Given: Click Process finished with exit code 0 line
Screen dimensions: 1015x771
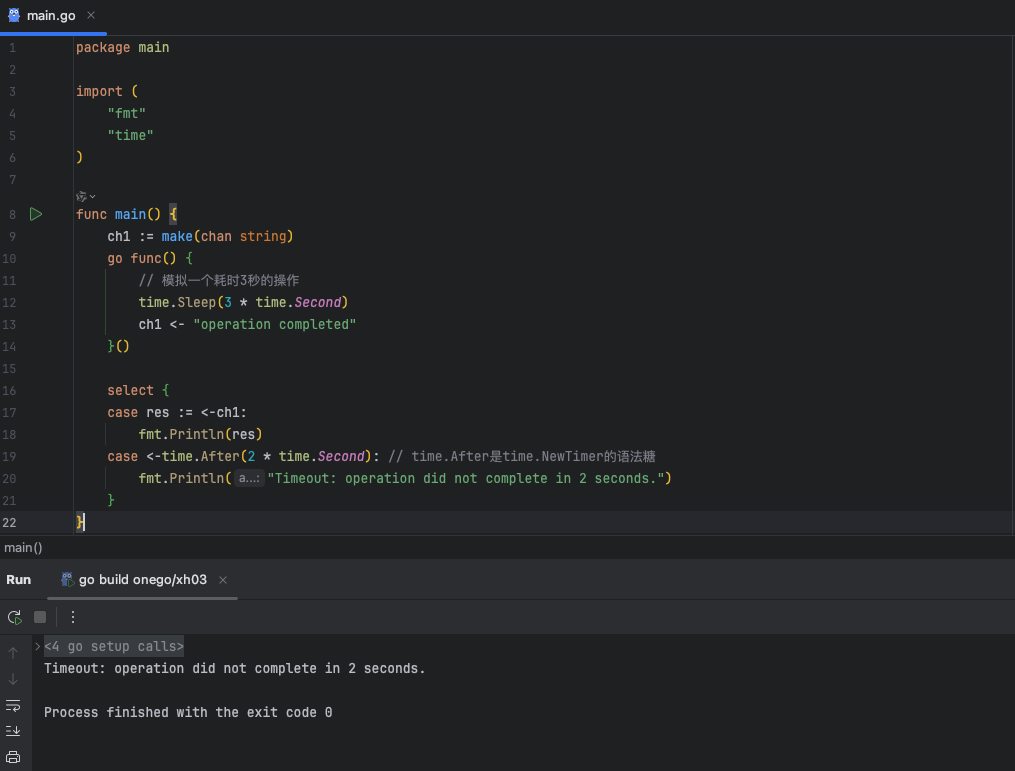Looking at the screenshot, I should 188,712.
